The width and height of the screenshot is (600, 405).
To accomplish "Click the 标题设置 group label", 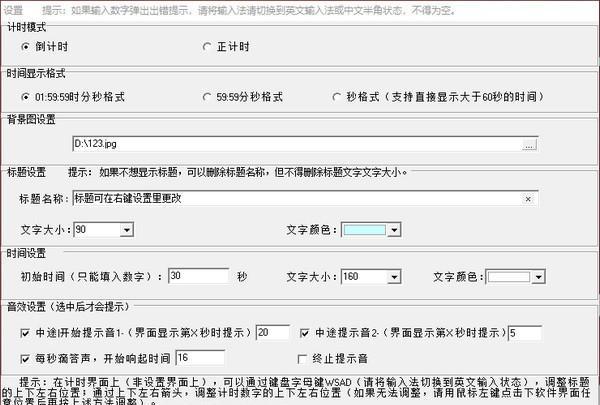I will (x=26, y=172).
